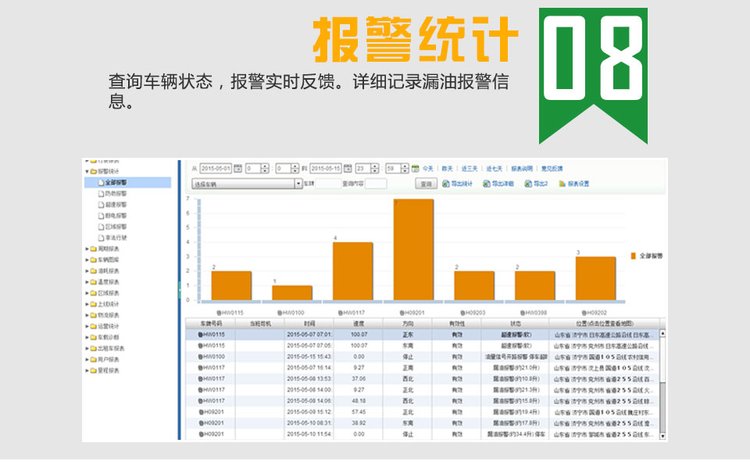Click the green calendar icon before 今天
Image resolution: width=750 pixels, height=468 pixels.
click(415, 169)
